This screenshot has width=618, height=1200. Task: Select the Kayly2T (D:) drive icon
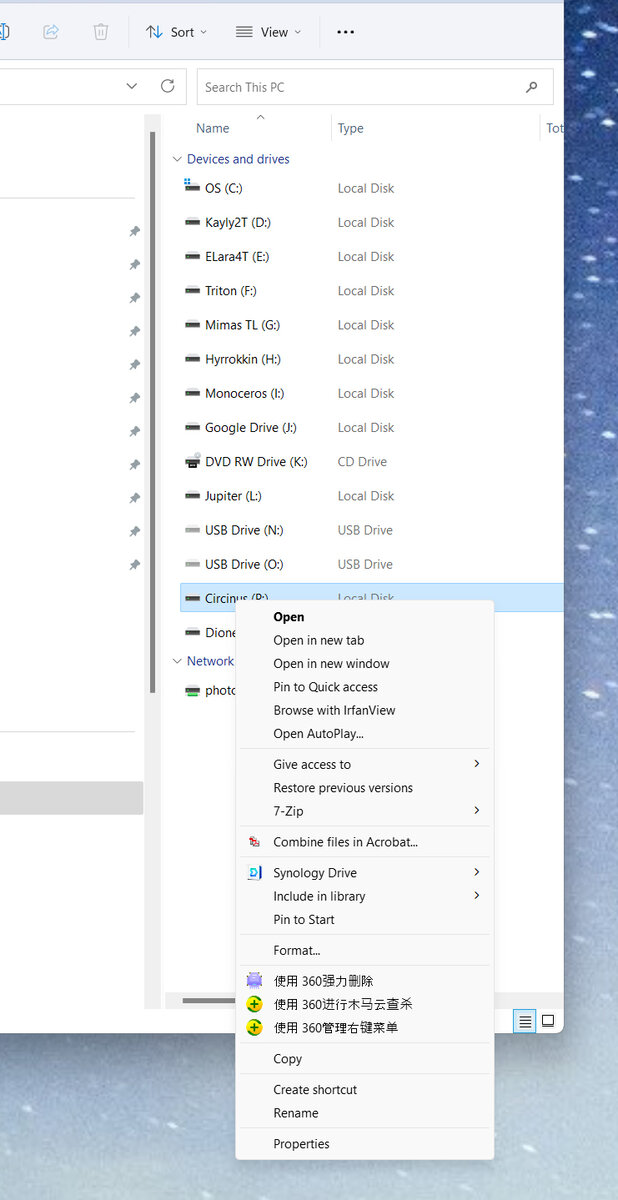tap(193, 222)
